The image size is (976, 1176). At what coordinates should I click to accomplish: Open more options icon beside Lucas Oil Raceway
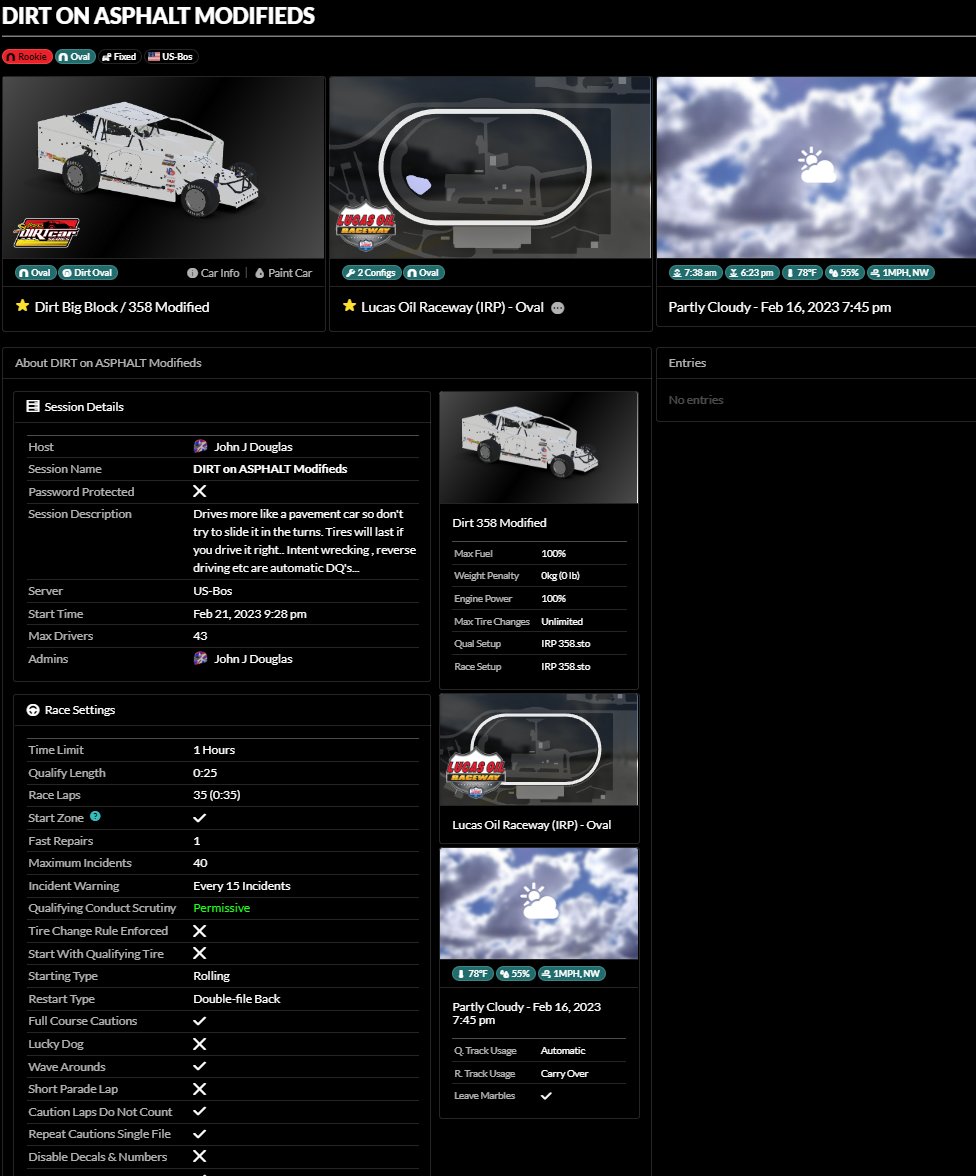[x=557, y=308]
